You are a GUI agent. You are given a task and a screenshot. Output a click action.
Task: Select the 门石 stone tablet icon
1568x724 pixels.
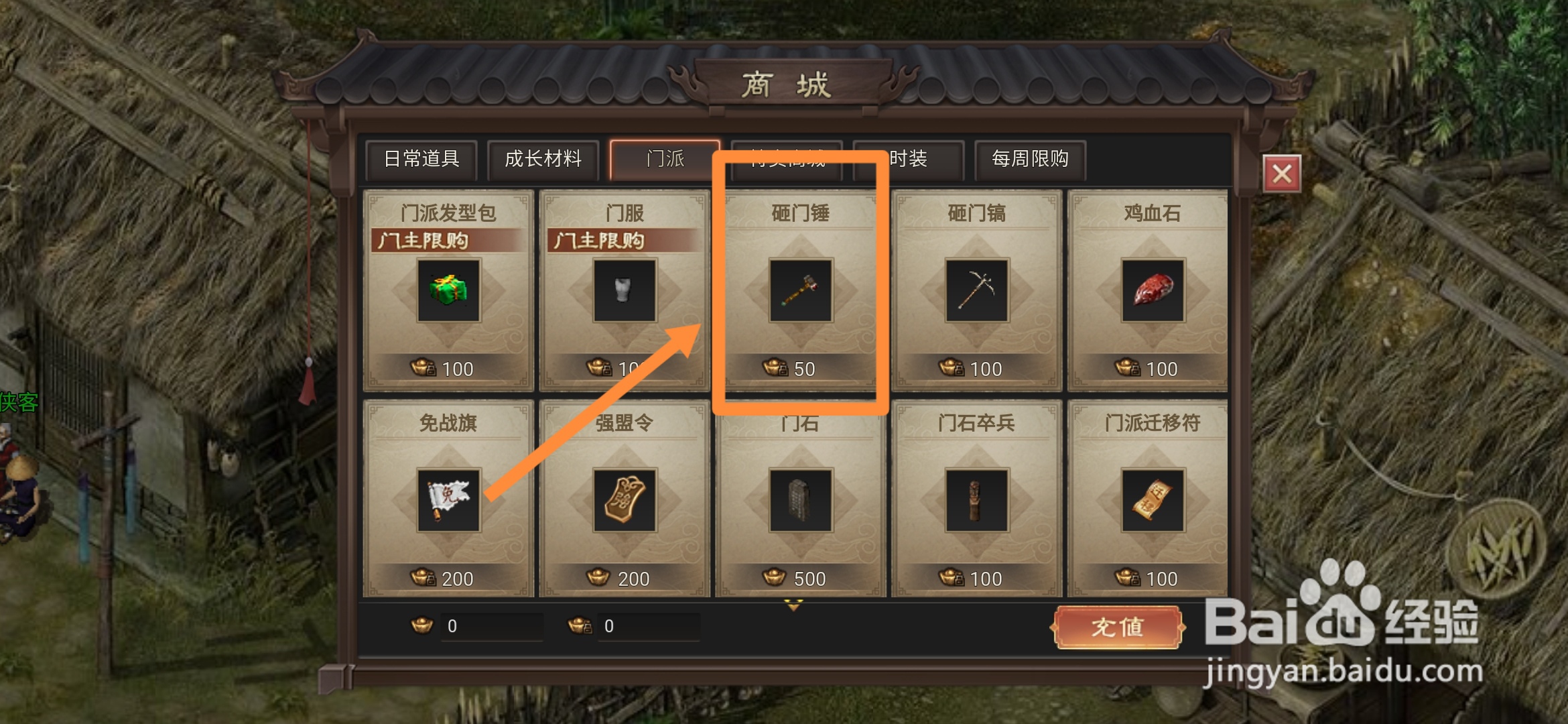click(x=801, y=500)
